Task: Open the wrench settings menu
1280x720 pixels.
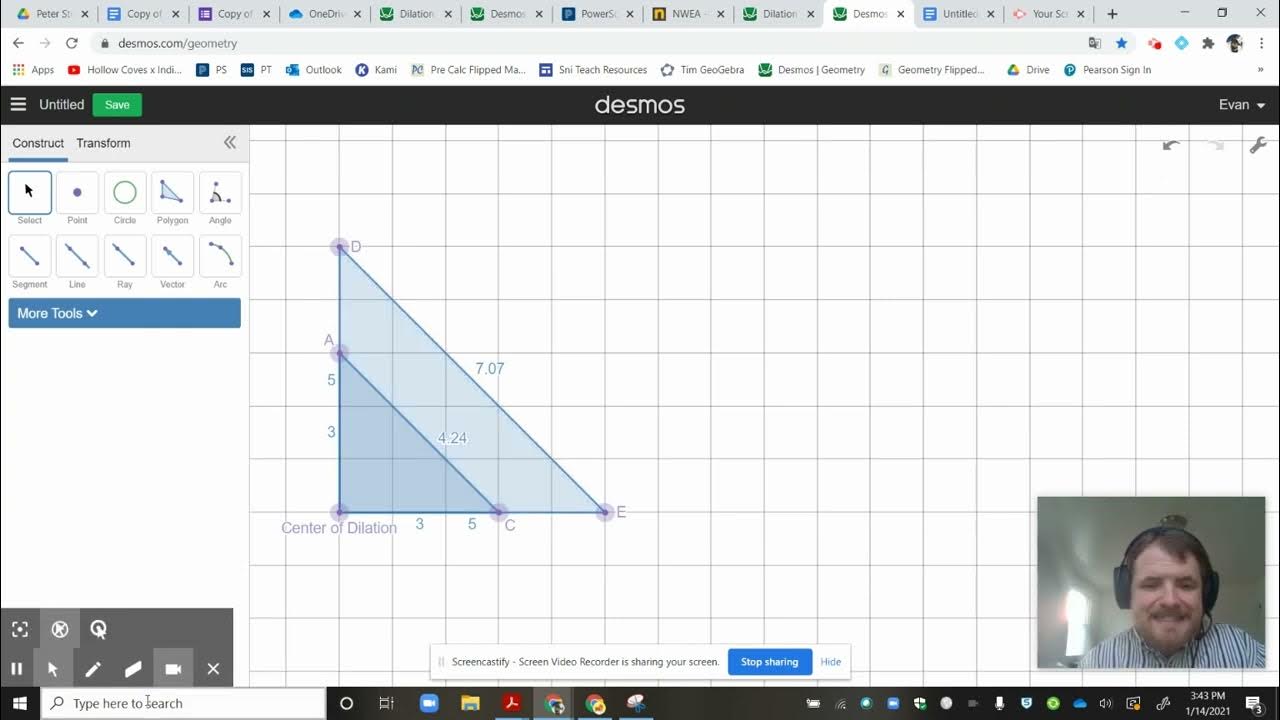Action: 1258,145
